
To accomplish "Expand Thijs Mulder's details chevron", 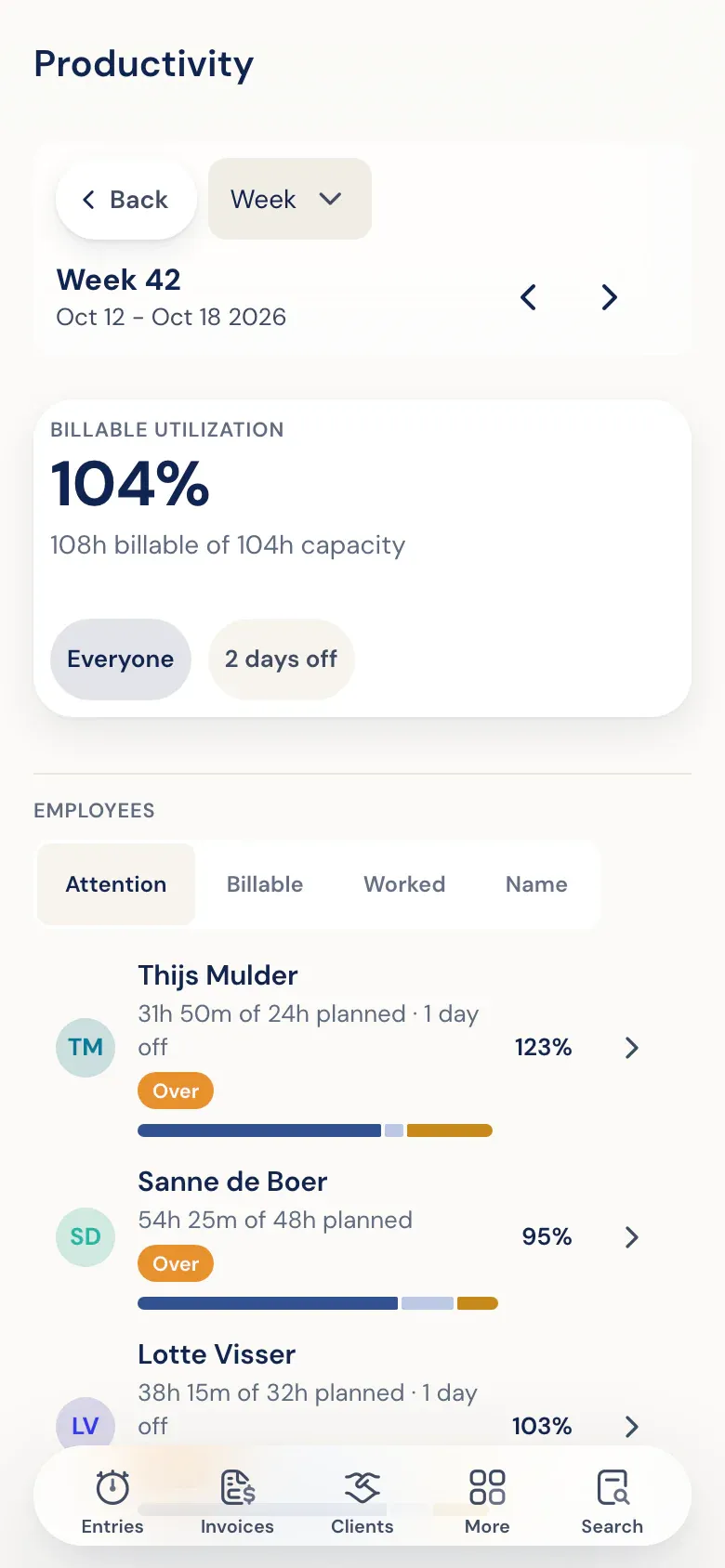I will pos(632,1048).
